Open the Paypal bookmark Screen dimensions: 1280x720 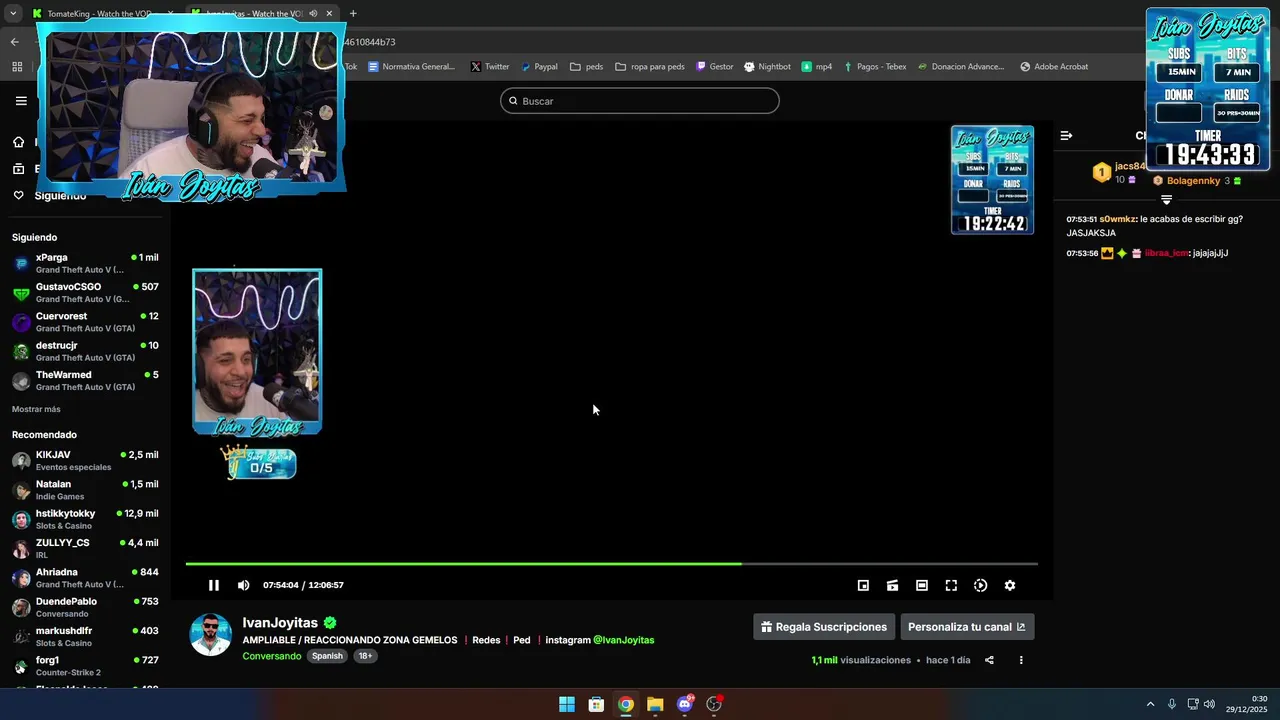539,67
